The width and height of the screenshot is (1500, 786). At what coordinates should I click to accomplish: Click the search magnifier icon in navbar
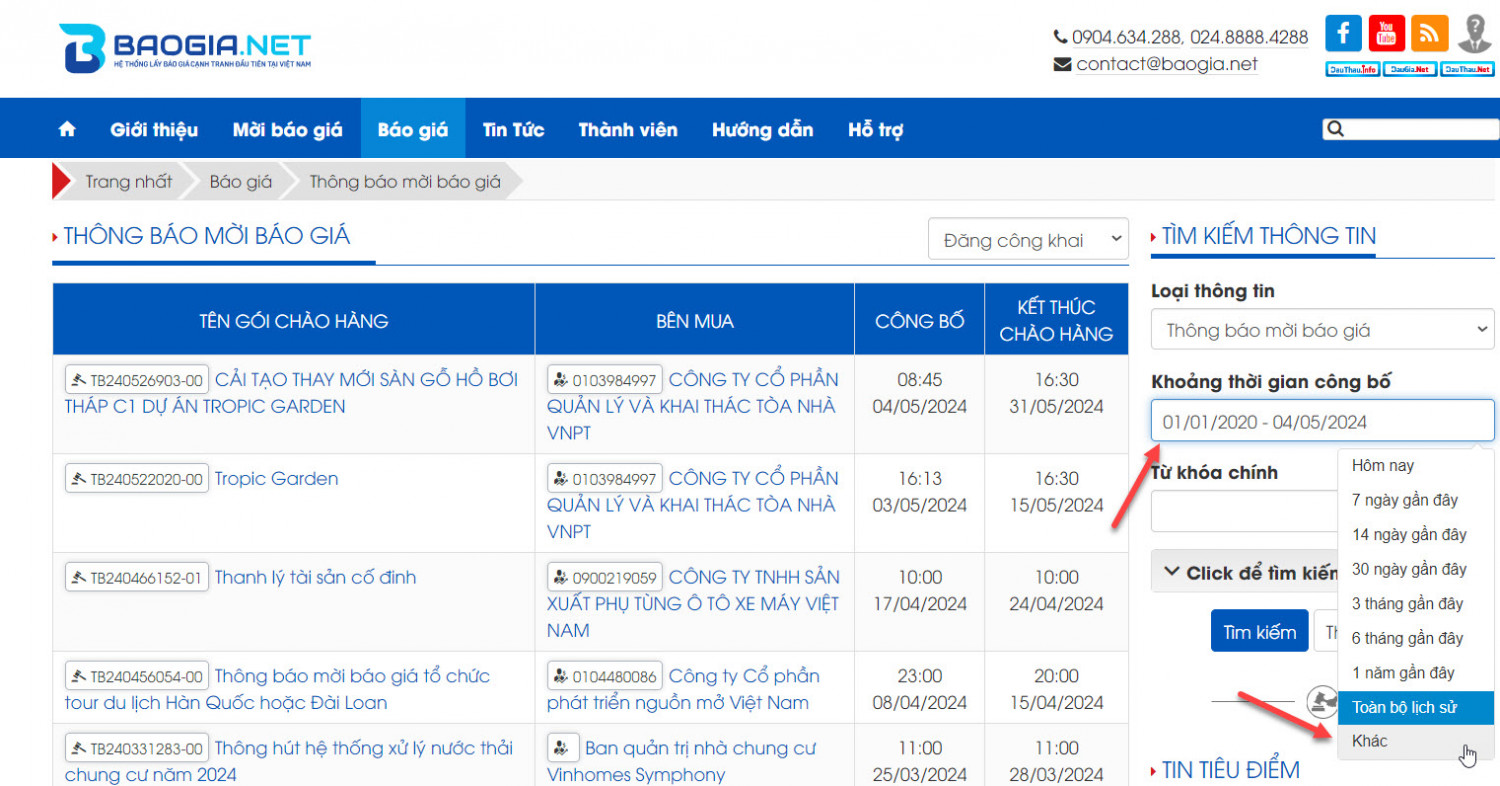(1335, 129)
